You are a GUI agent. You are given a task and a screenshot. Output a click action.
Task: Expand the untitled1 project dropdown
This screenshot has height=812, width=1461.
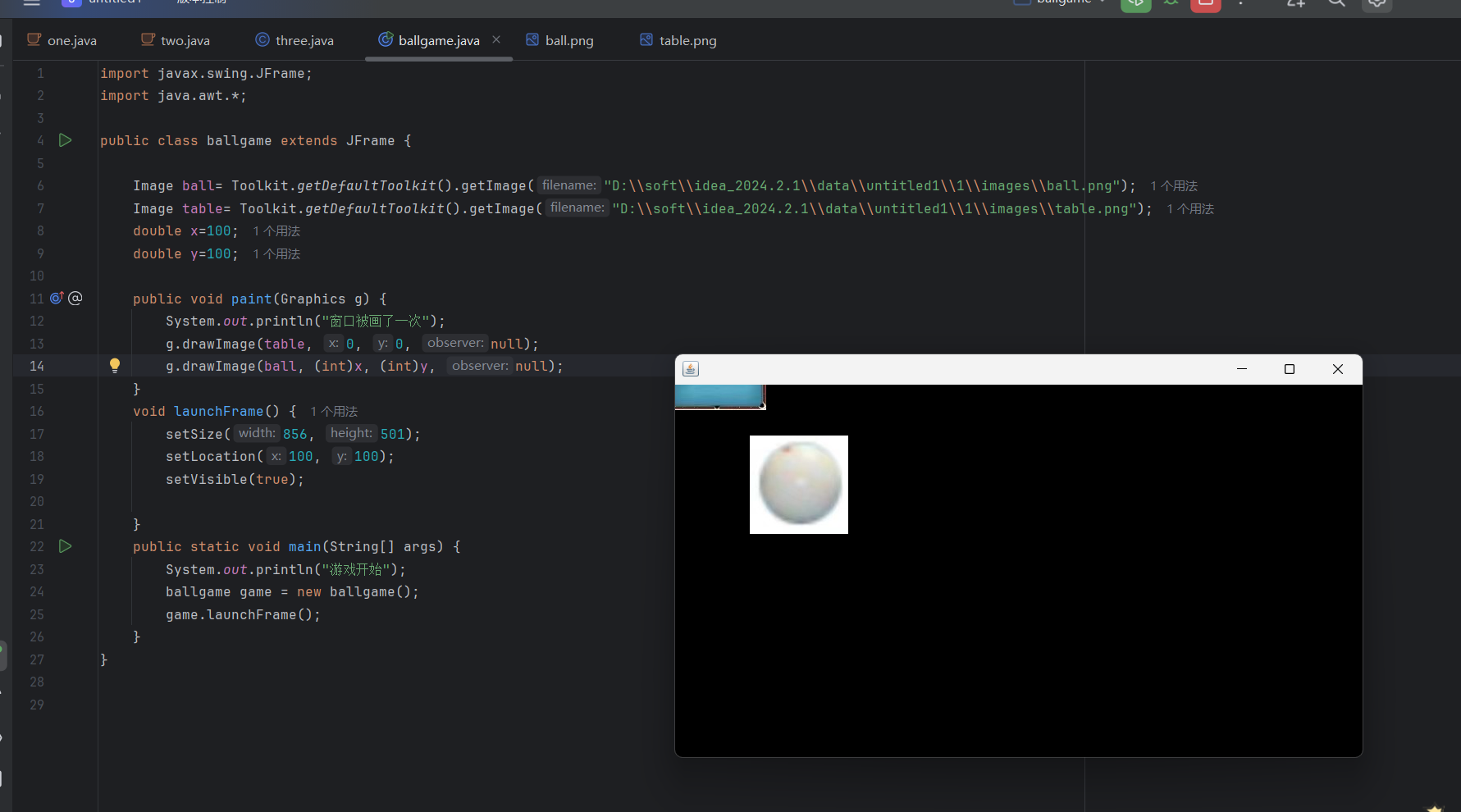coord(115,2)
